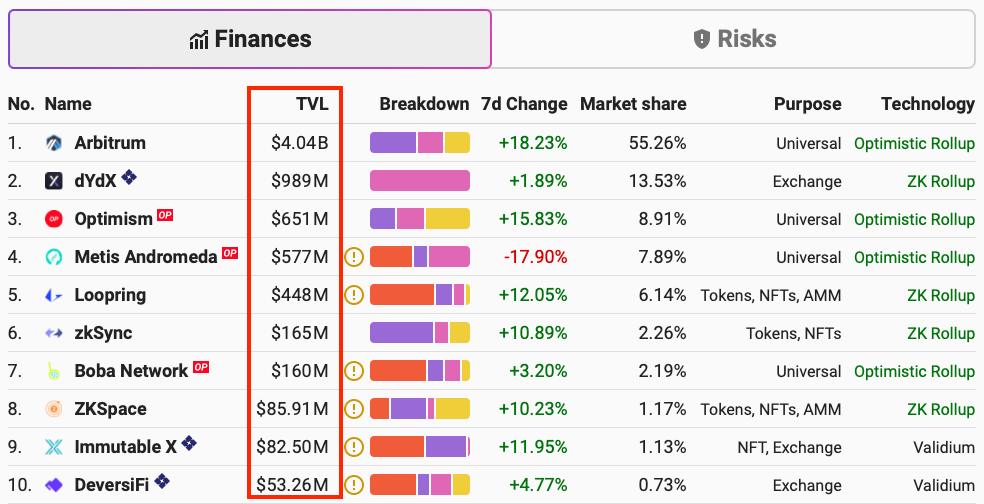Image resolution: width=984 pixels, height=504 pixels.
Task: Open the ZKSpace project link
Action: pos(110,409)
